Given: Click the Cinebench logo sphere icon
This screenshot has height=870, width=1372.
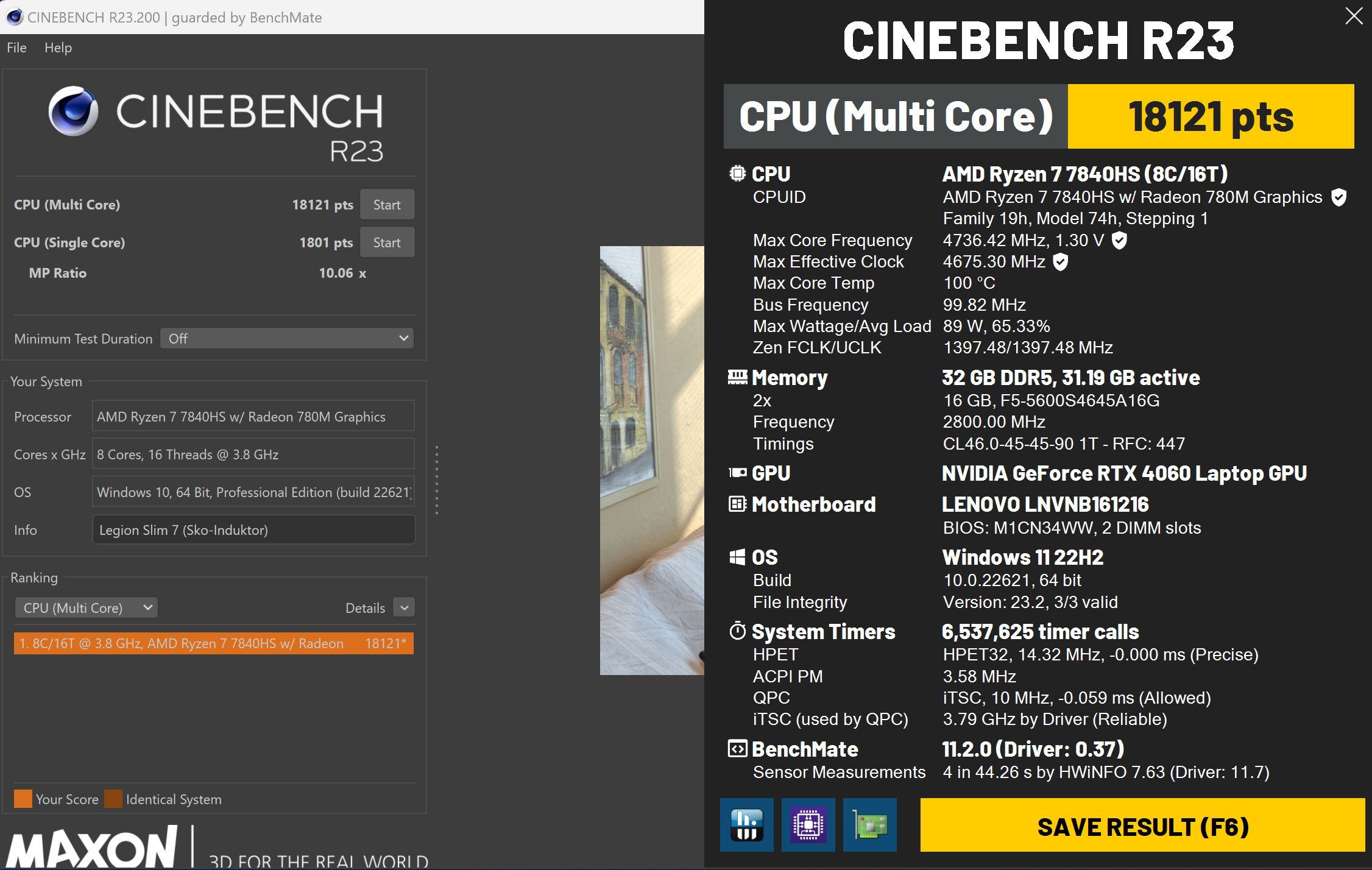Looking at the screenshot, I should [73, 111].
